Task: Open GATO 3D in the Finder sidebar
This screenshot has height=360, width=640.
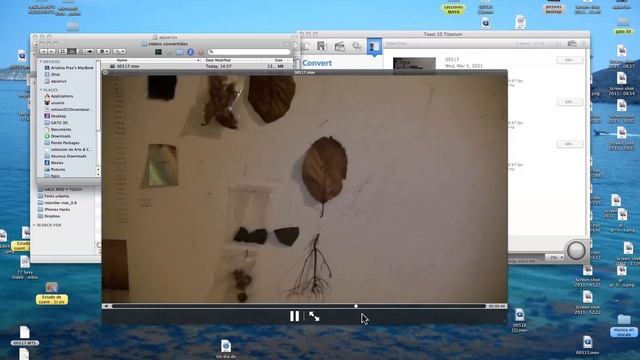Action: [x=56, y=122]
